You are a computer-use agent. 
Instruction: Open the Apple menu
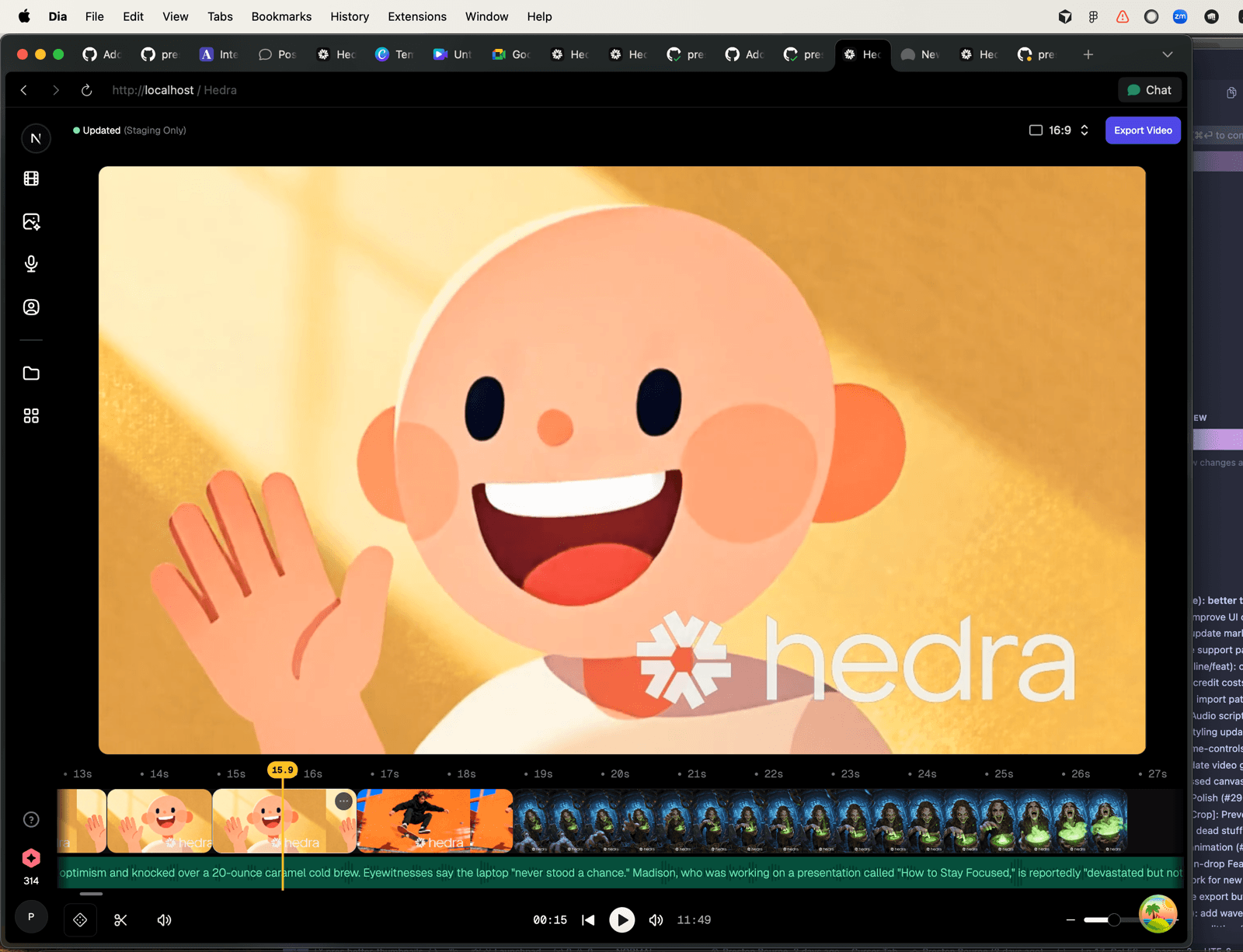pos(24,16)
